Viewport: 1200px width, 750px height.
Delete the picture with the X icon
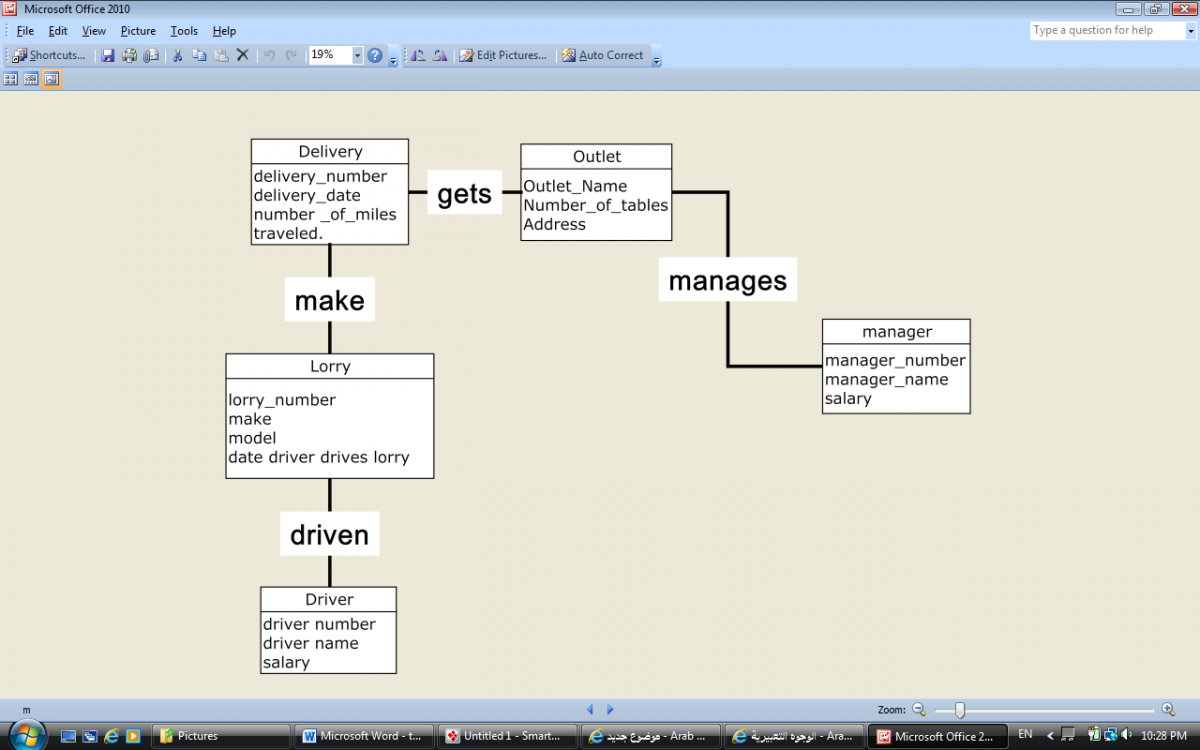(x=242, y=56)
